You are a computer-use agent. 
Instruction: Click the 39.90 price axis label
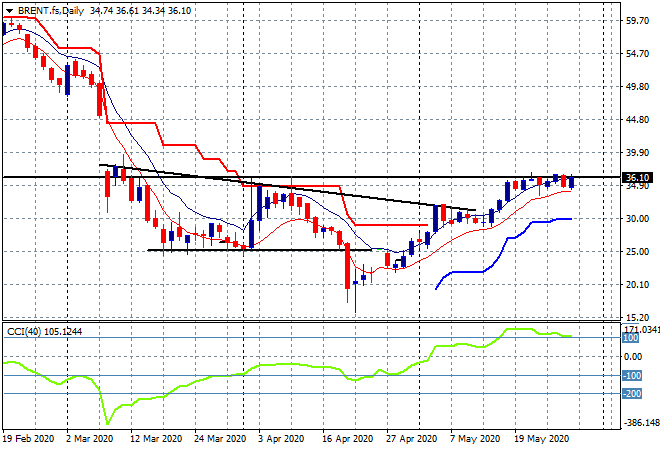pyautogui.click(x=637, y=152)
